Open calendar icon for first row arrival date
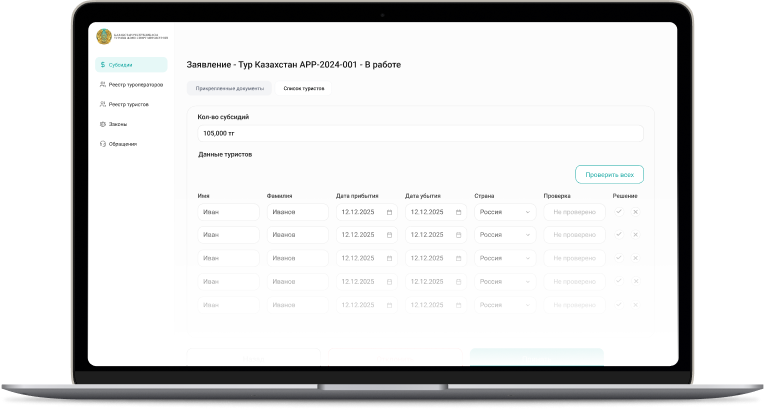Screen dimensions: 764x410 (x=389, y=212)
